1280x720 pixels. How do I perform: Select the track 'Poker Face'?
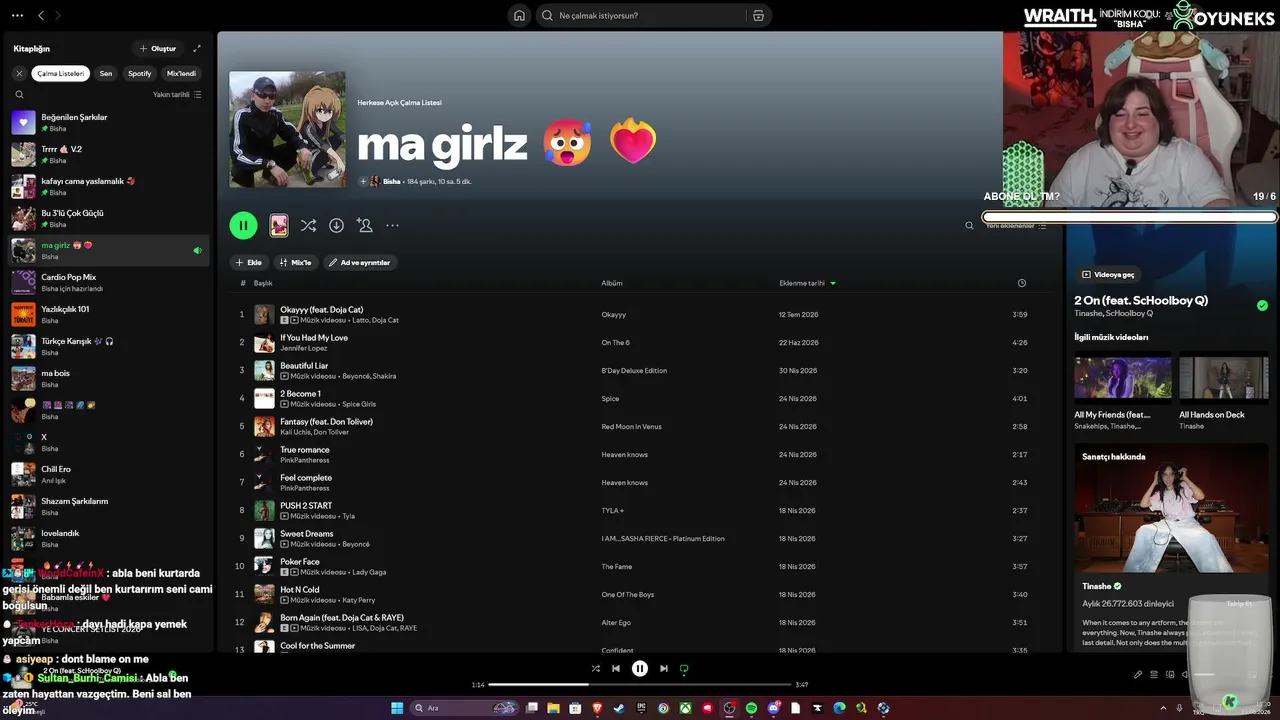click(300, 561)
